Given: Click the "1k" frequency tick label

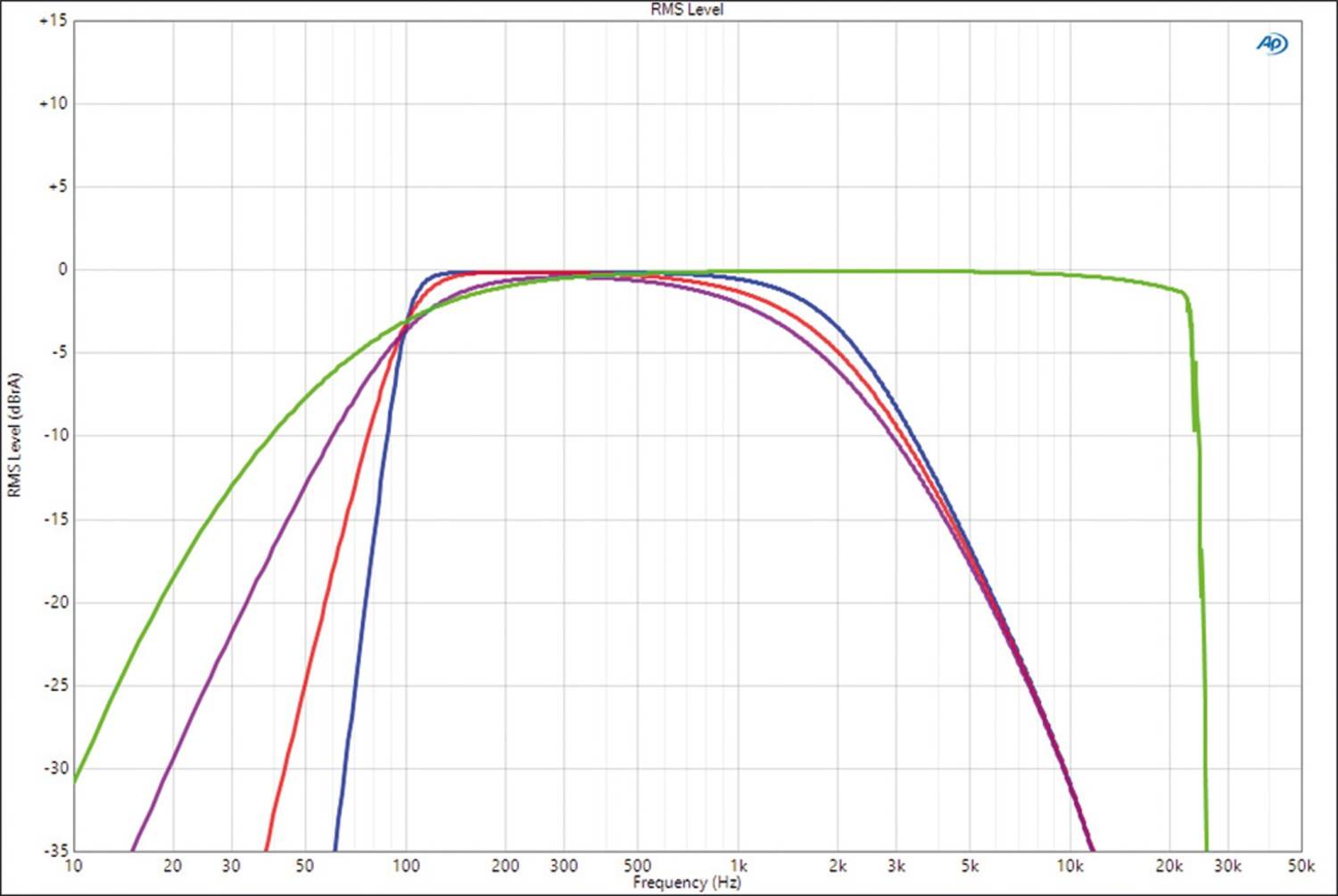Looking at the screenshot, I should click(739, 866).
